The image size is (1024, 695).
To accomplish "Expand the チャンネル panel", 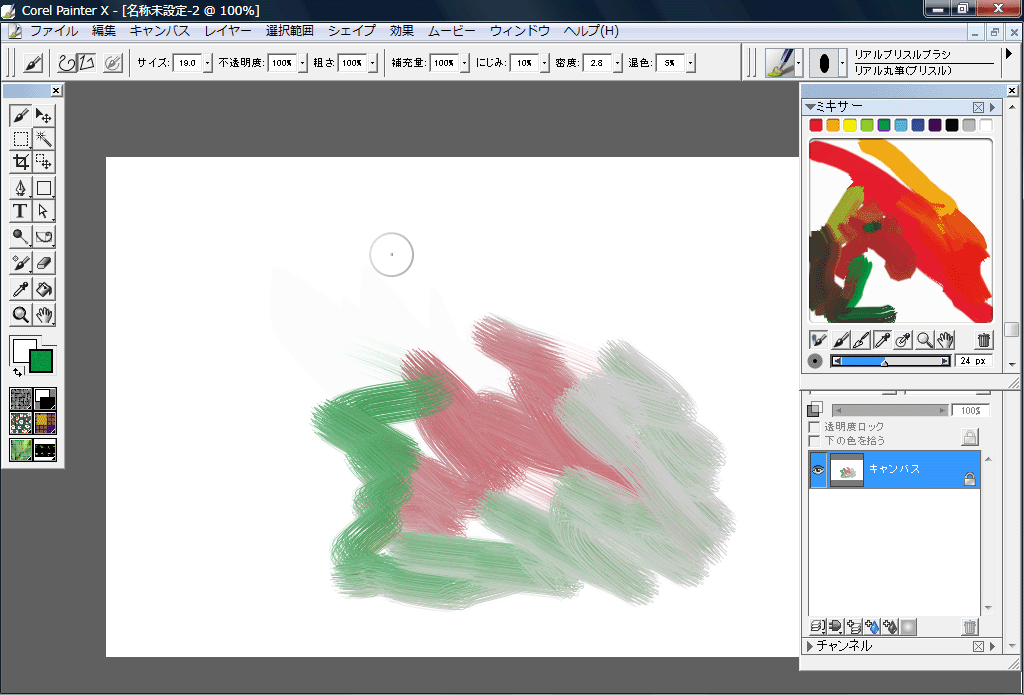I will coord(810,646).
